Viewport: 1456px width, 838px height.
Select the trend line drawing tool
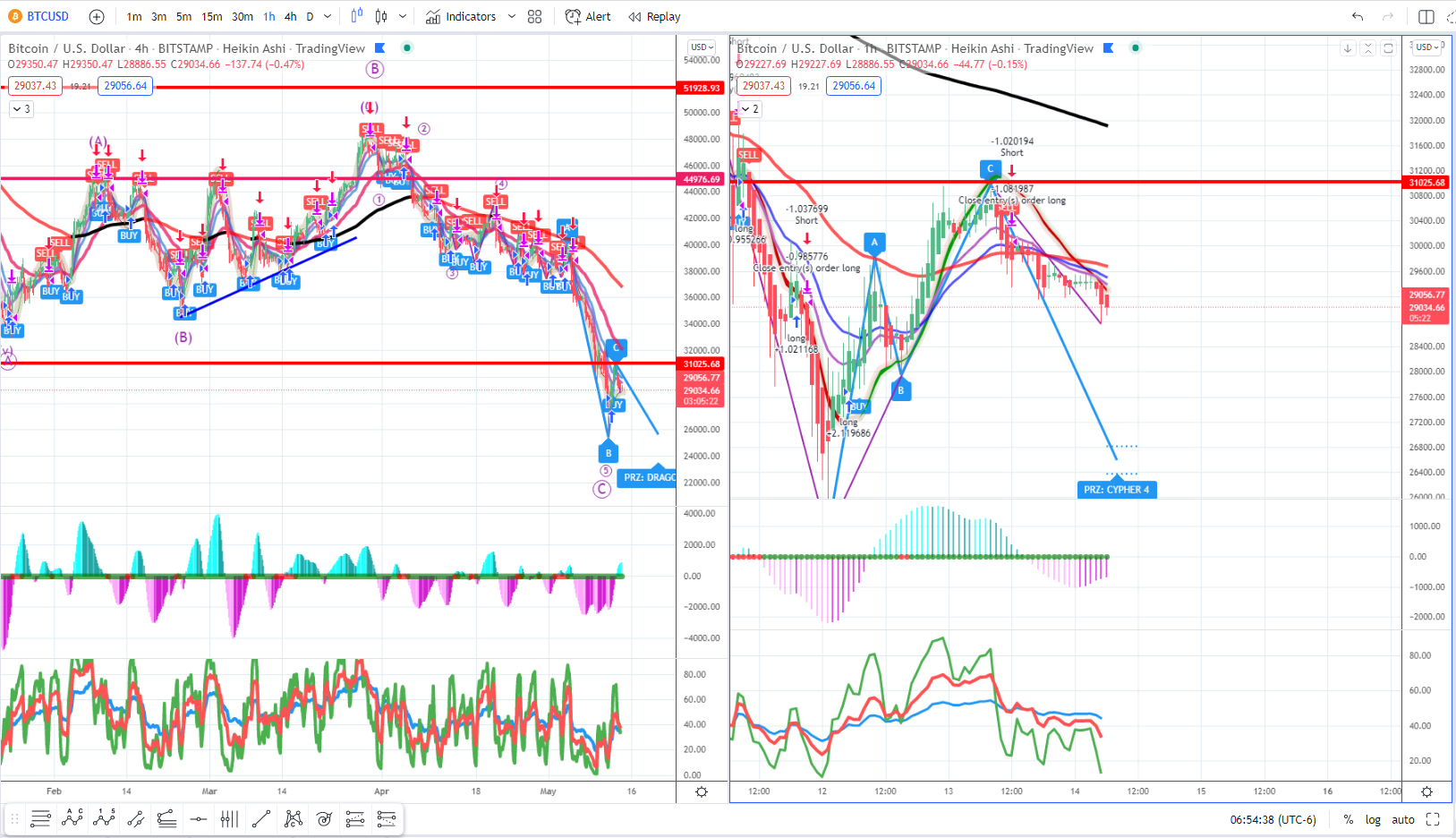(x=261, y=818)
